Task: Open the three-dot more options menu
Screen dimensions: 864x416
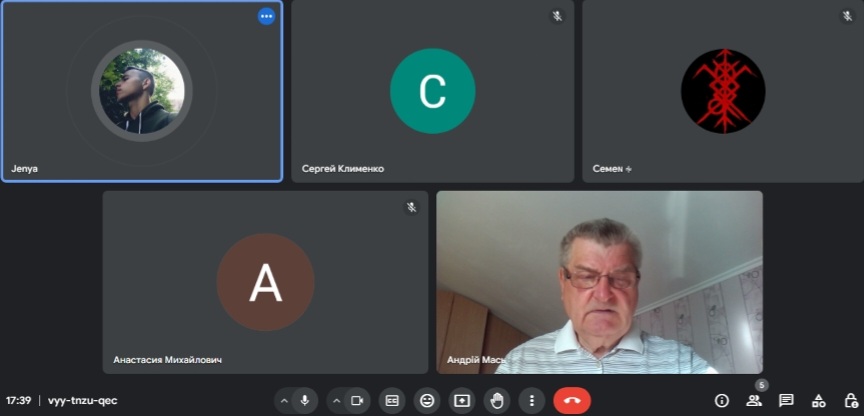Action: [531, 401]
